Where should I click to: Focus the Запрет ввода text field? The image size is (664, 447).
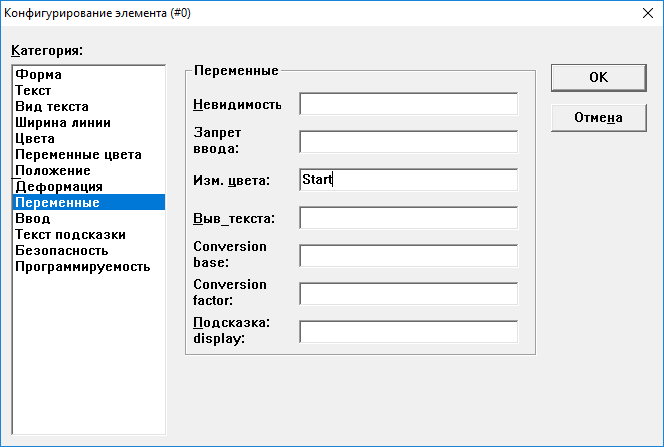408,142
